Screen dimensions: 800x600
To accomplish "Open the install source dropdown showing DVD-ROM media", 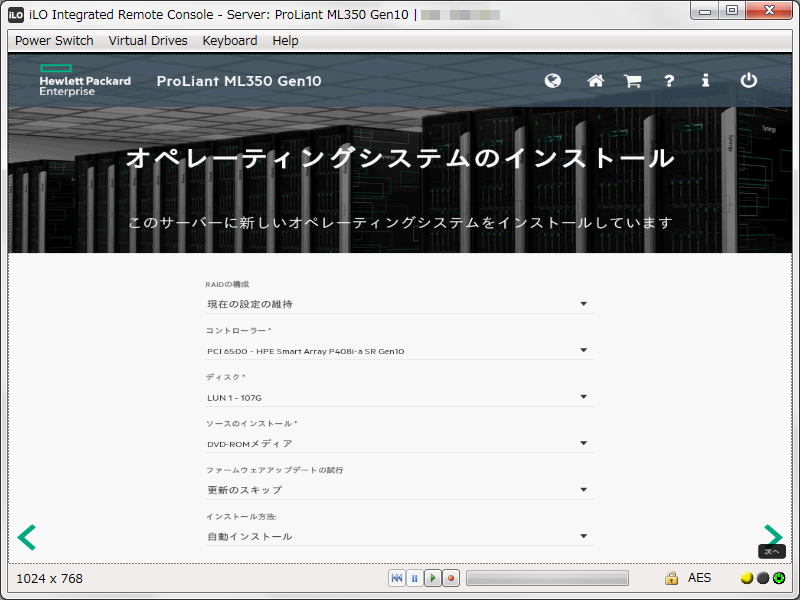I will tap(583, 442).
